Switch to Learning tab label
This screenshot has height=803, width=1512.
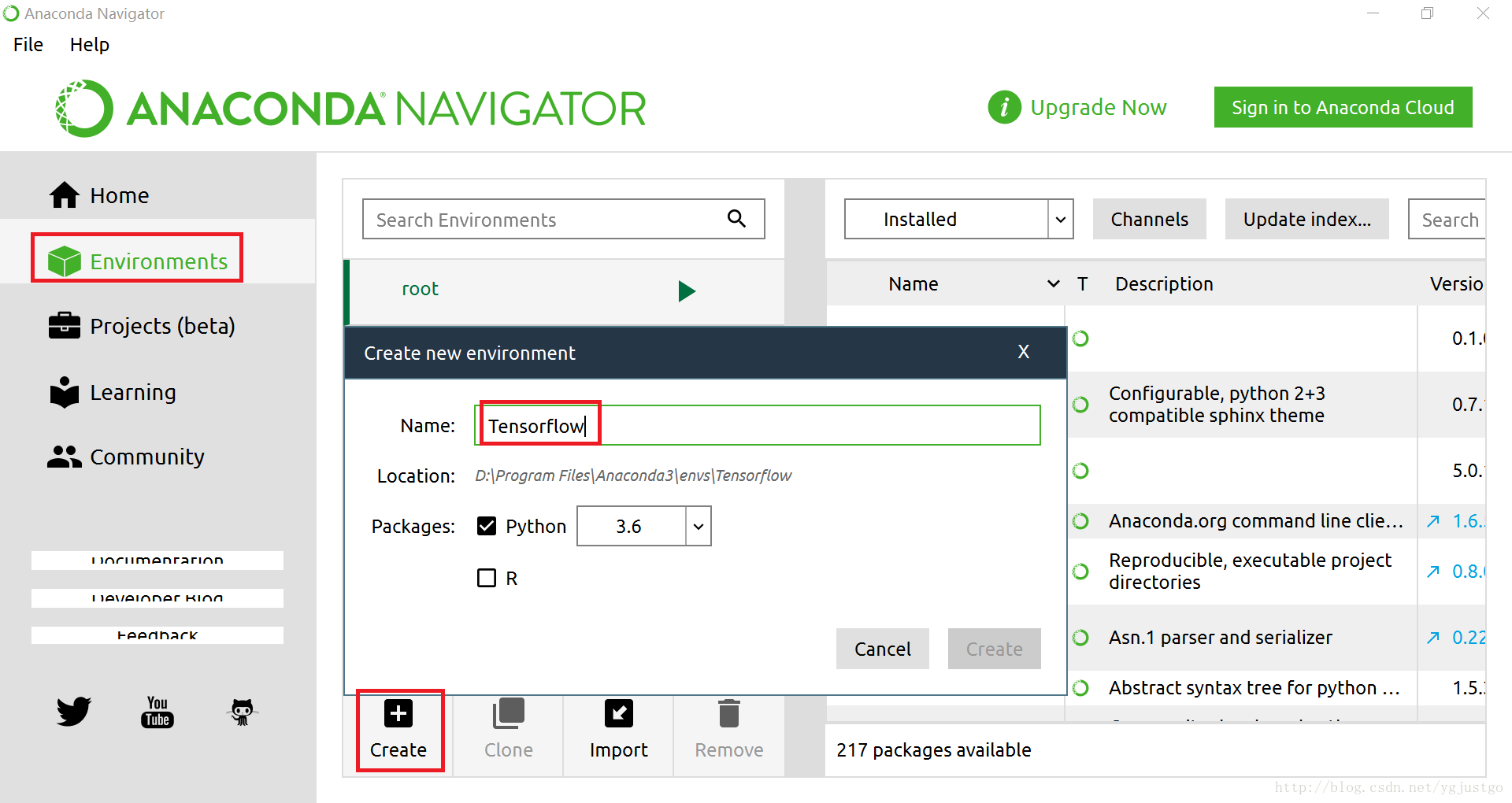tap(133, 392)
